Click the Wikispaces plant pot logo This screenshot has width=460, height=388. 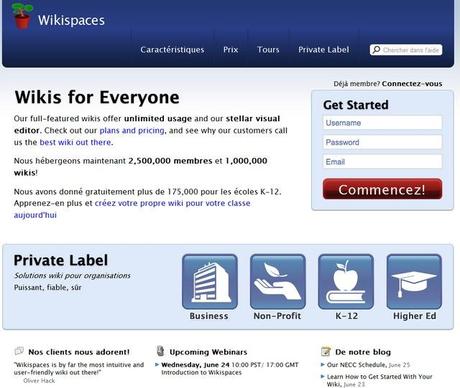tap(22, 16)
